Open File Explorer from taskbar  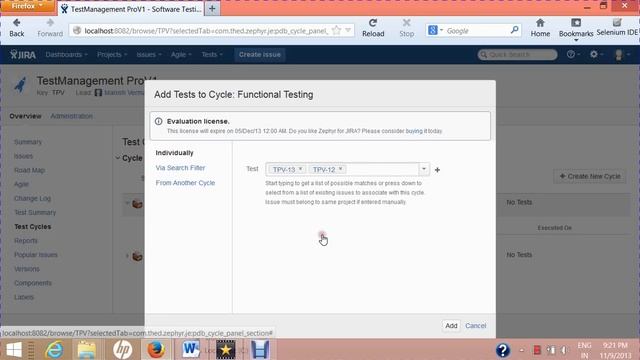tap(86, 350)
